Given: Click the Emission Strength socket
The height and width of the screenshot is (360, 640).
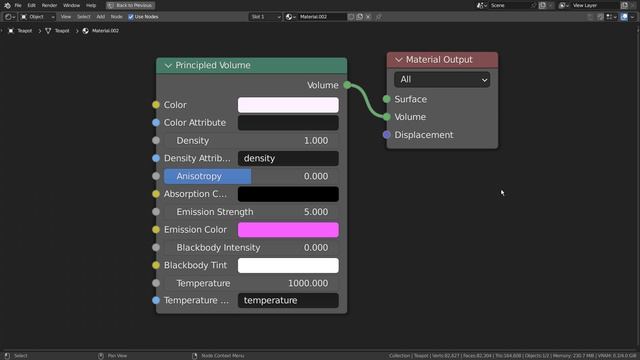Looking at the screenshot, I should 156,212.
